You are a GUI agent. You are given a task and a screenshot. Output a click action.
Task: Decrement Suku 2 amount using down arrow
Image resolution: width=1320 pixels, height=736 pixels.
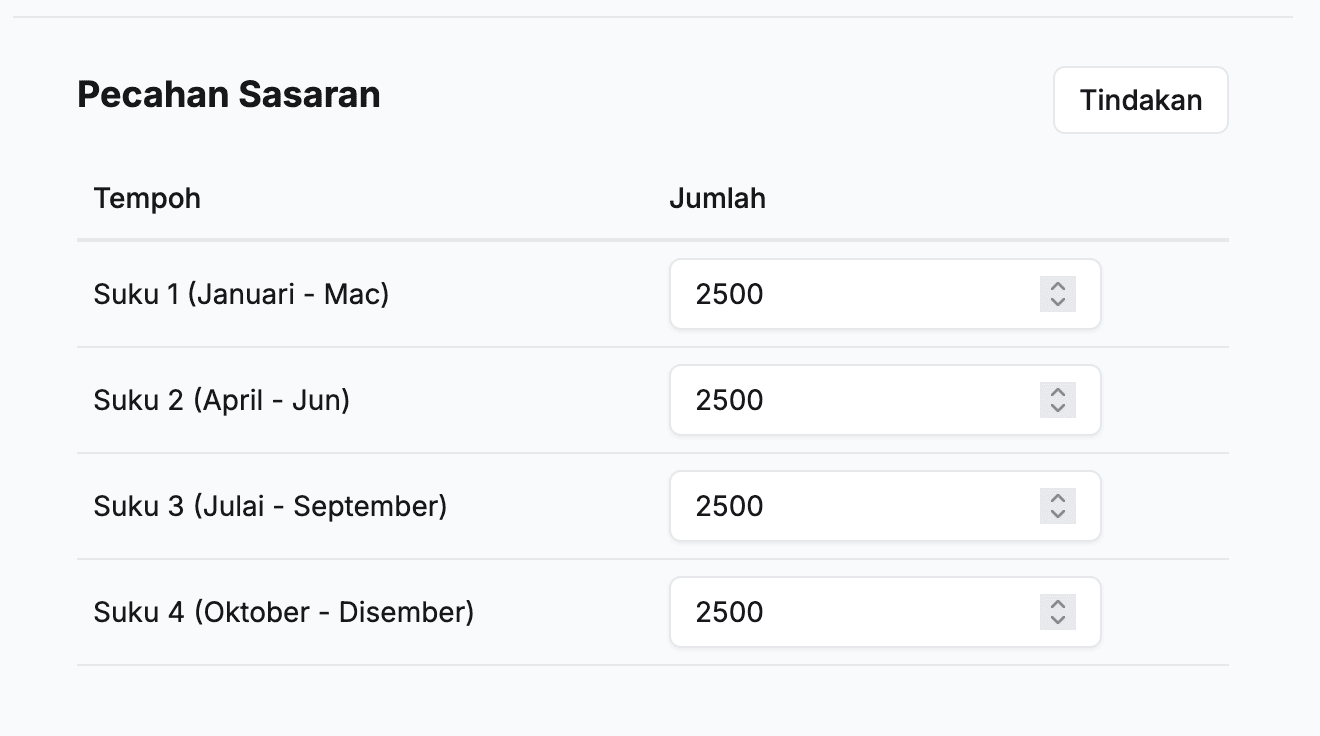tap(1057, 408)
